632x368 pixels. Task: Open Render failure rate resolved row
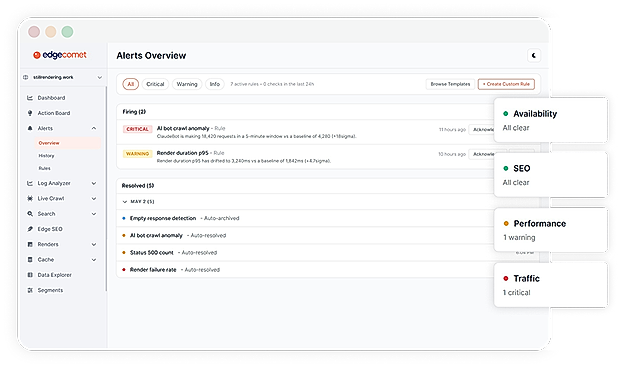[306, 270]
